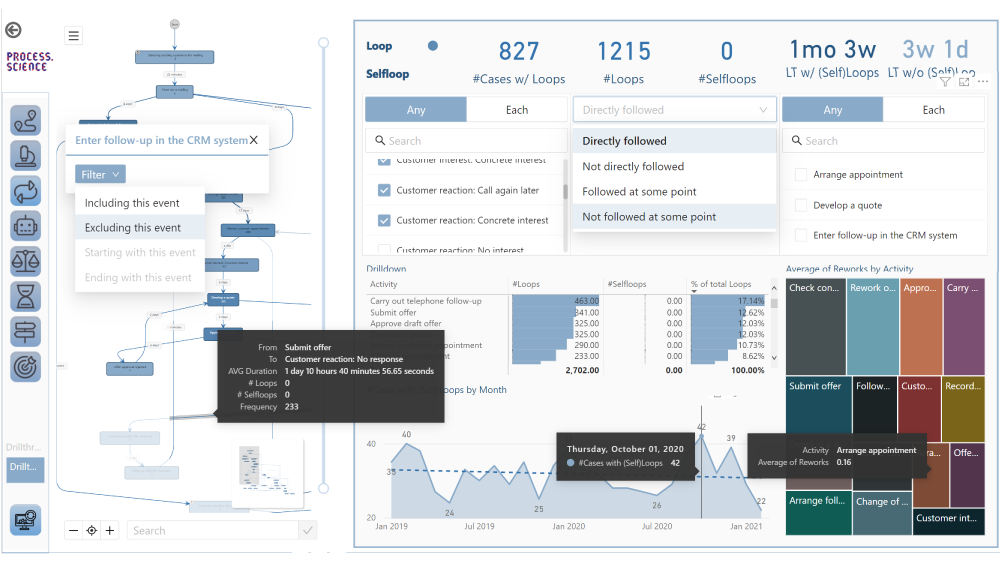The height and width of the screenshot is (562, 1000).
Task: Click the target goal sidebar icon
Action: (26, 367)
